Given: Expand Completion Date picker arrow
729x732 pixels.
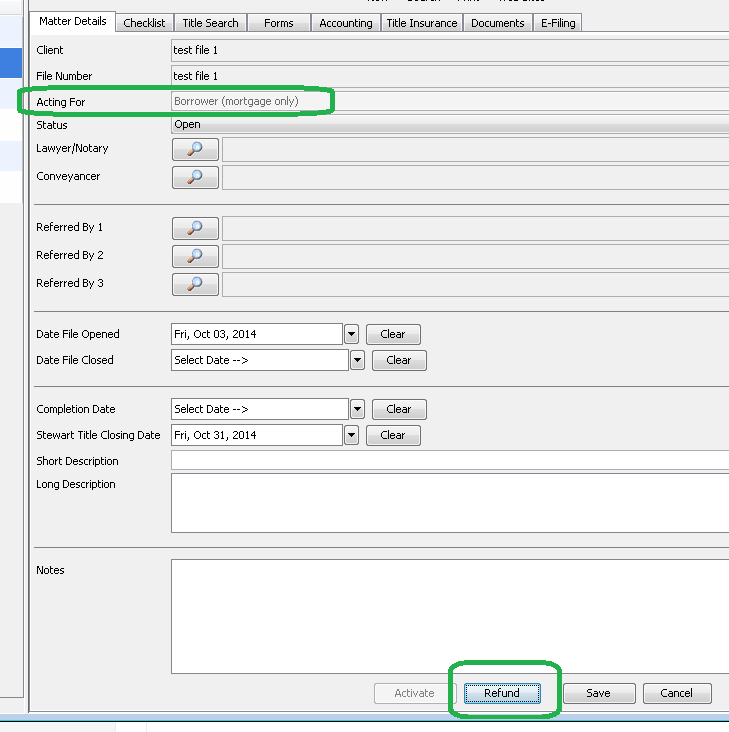Looking at the screenshot, I should tap(357, 409).
